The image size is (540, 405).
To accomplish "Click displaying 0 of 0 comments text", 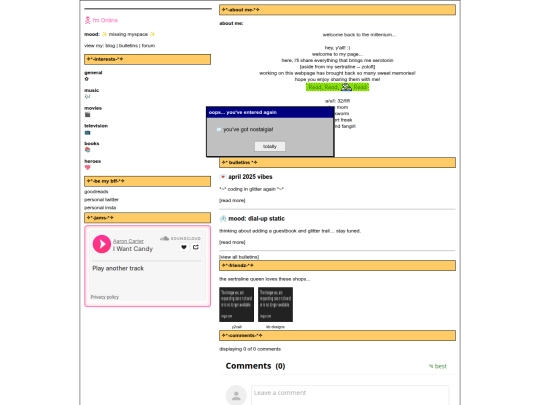I will [250, 349].
